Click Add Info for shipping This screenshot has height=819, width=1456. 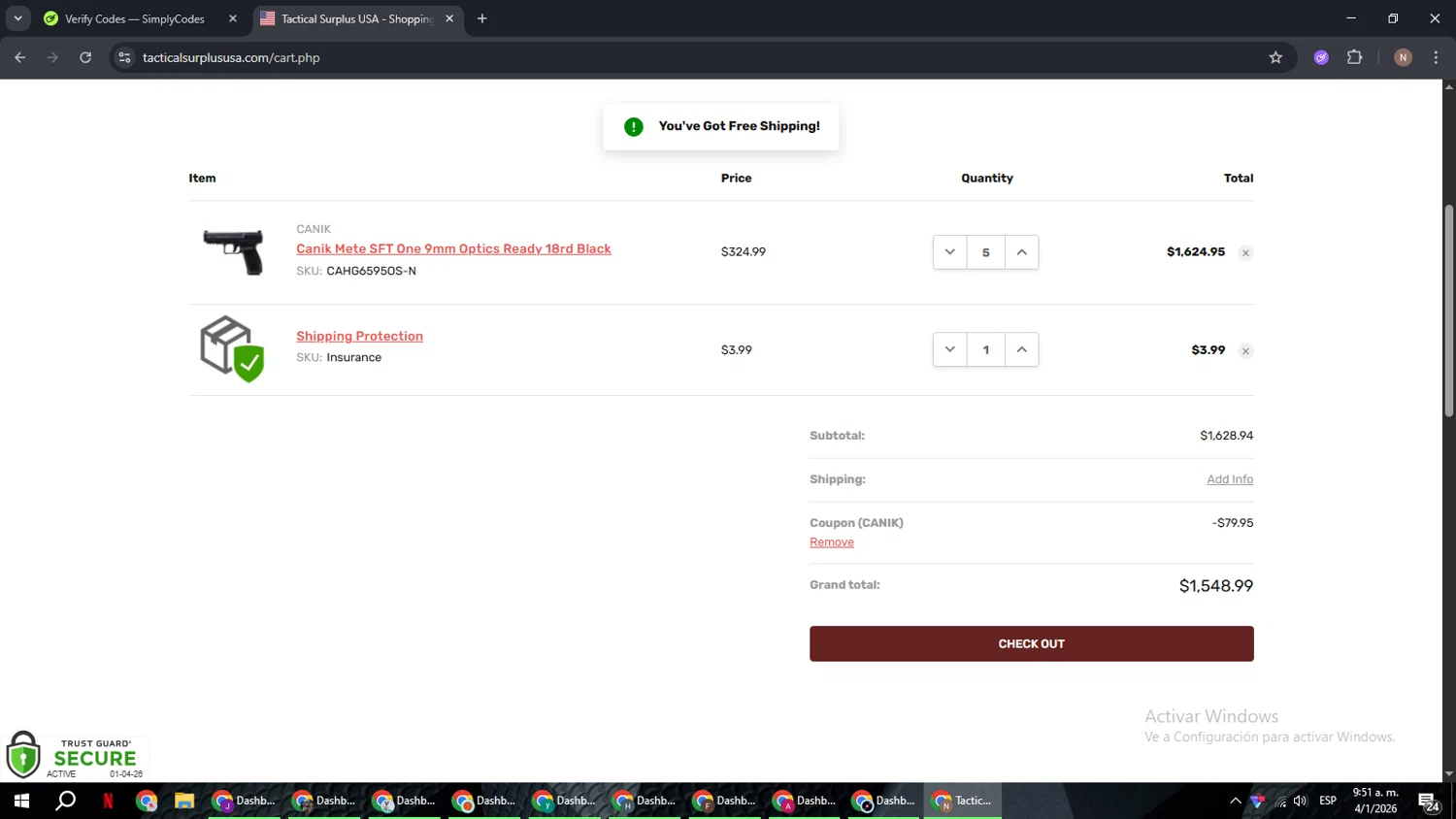[x=1230, y=479]
